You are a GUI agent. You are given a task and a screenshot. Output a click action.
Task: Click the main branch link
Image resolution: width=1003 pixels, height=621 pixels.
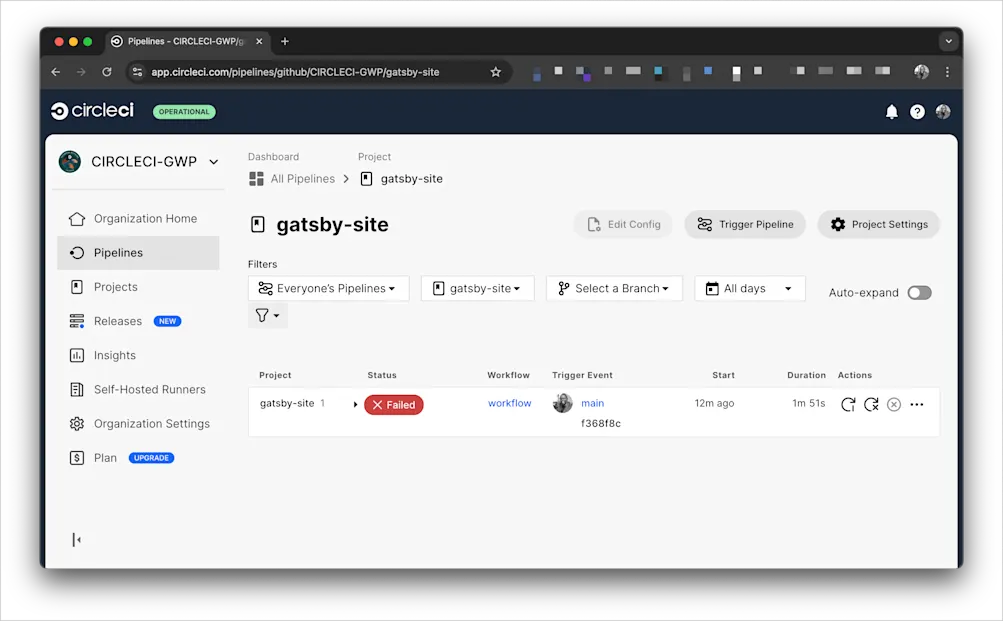(592, 404)
